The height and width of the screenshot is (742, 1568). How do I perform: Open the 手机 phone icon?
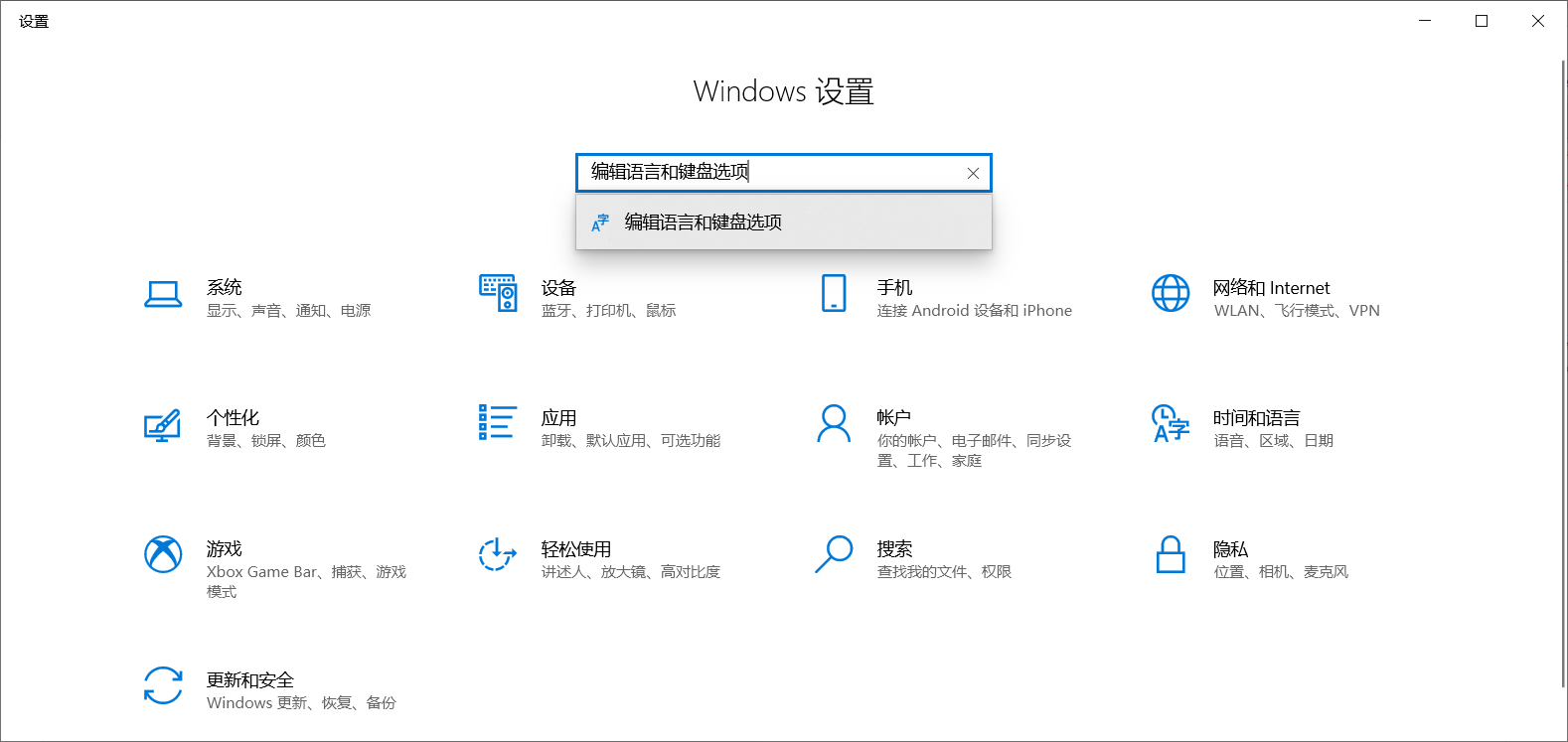tap(834, 293)
